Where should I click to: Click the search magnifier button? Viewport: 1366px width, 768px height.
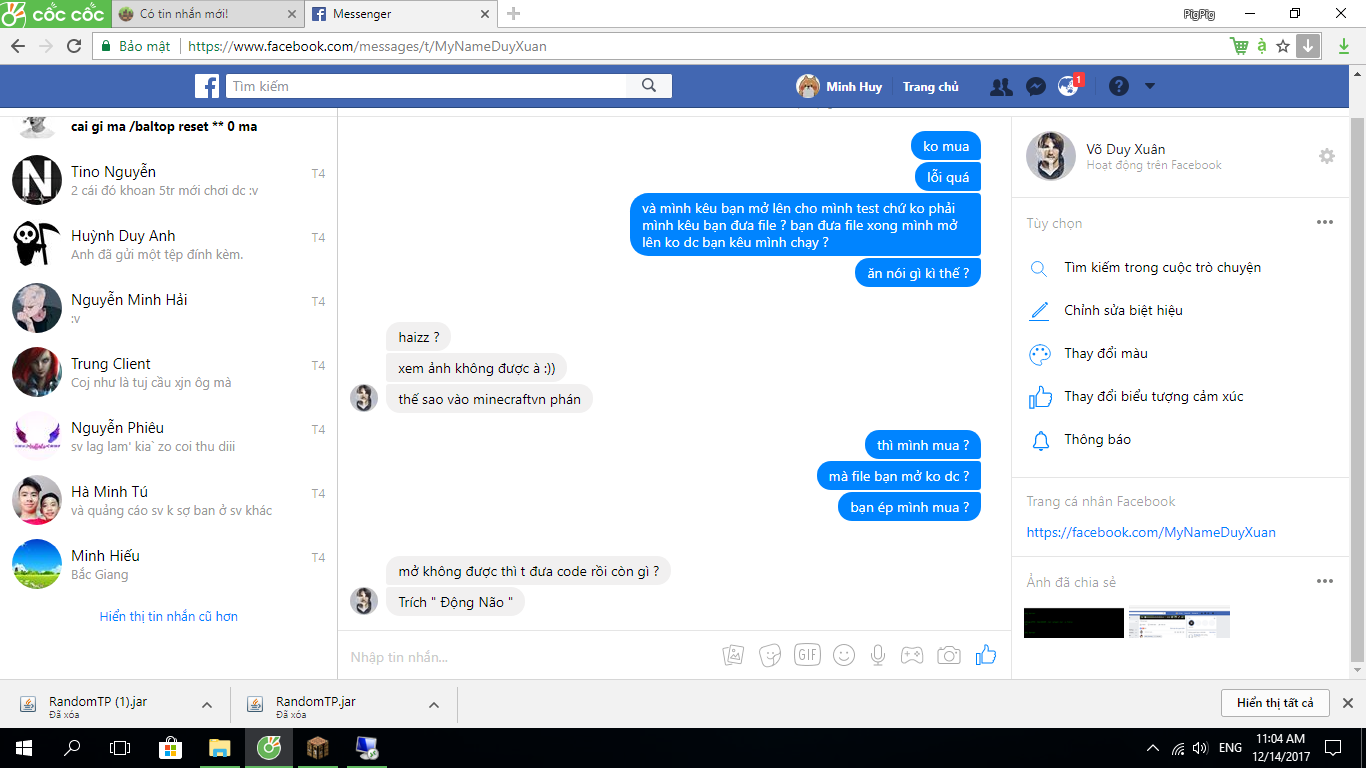(x=649, y=86)
